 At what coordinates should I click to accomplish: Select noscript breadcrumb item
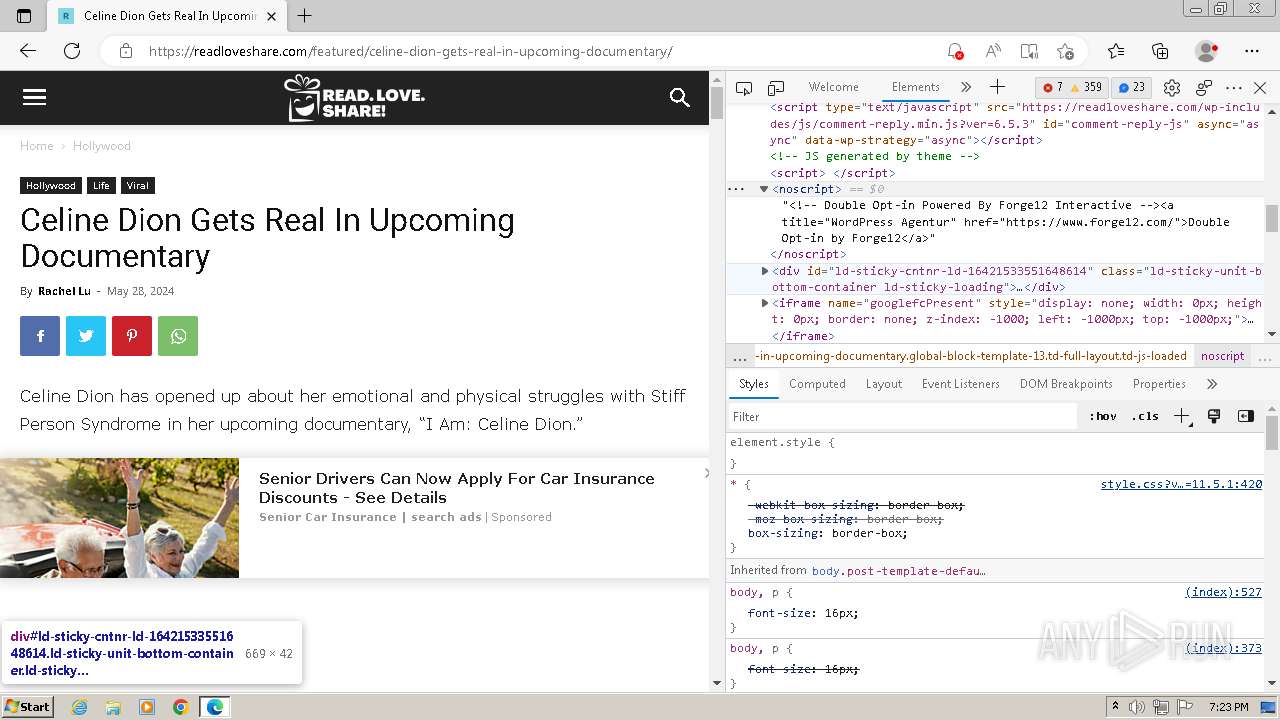pyautogui.click(x=1222, y=356)
